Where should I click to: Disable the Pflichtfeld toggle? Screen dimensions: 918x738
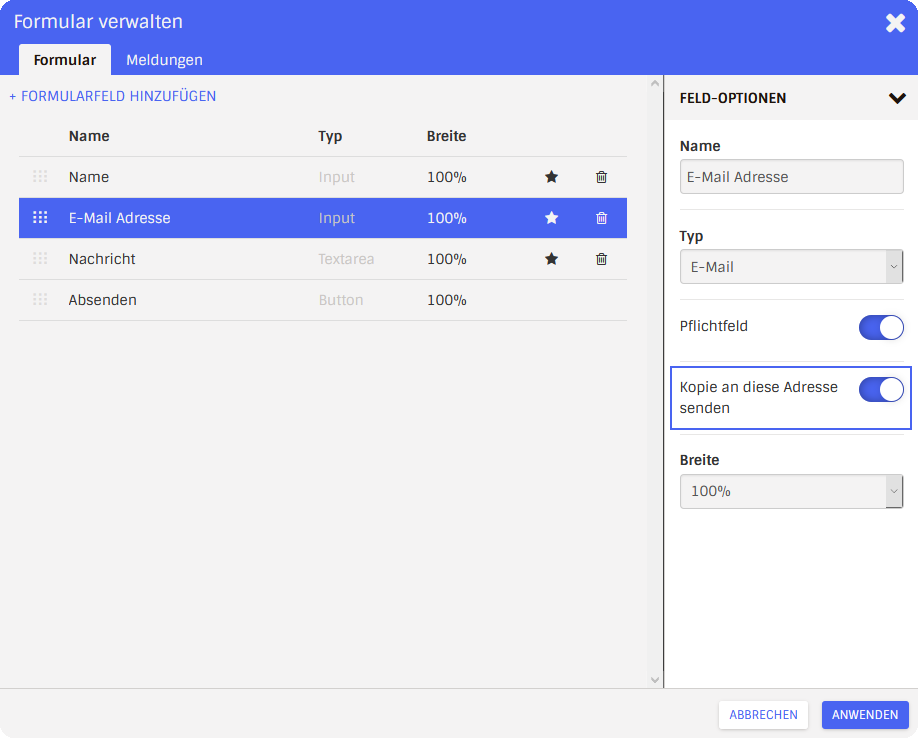(880, 328)
